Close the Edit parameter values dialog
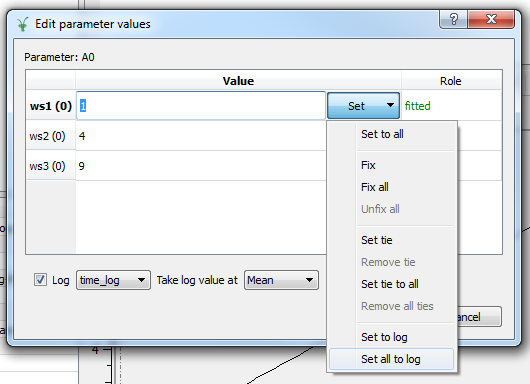The width and height of the screenshot is (530, 384). tap(491, 19)
